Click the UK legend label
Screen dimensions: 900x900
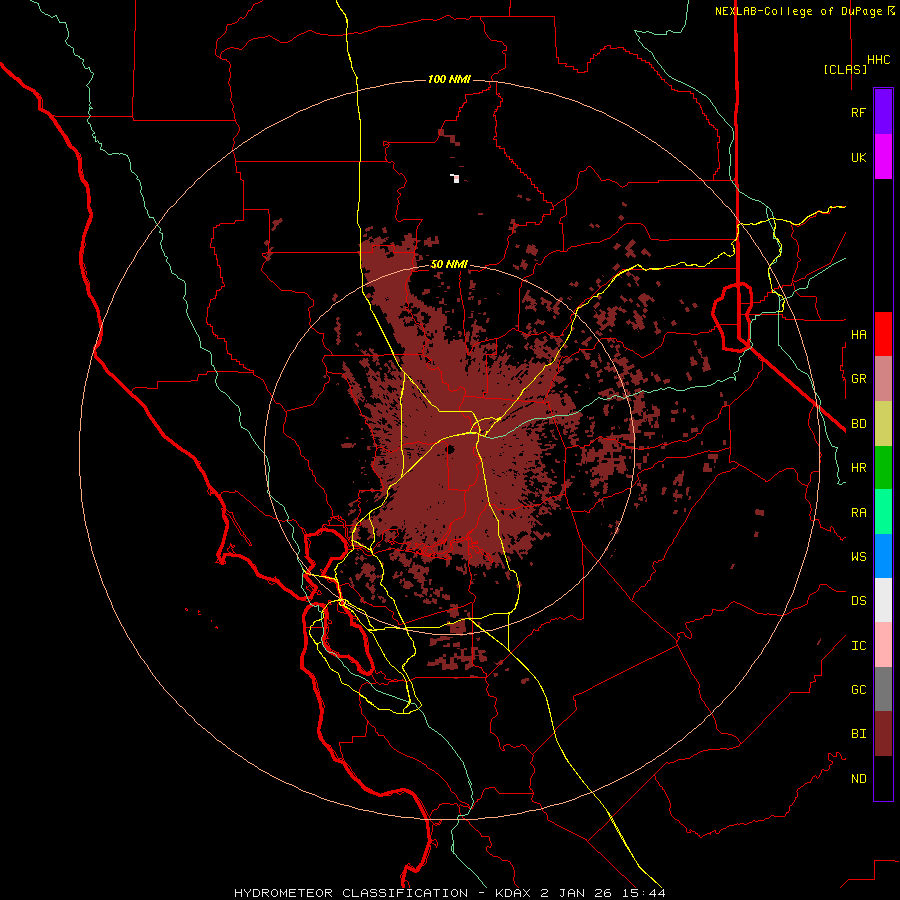(858, 158)
